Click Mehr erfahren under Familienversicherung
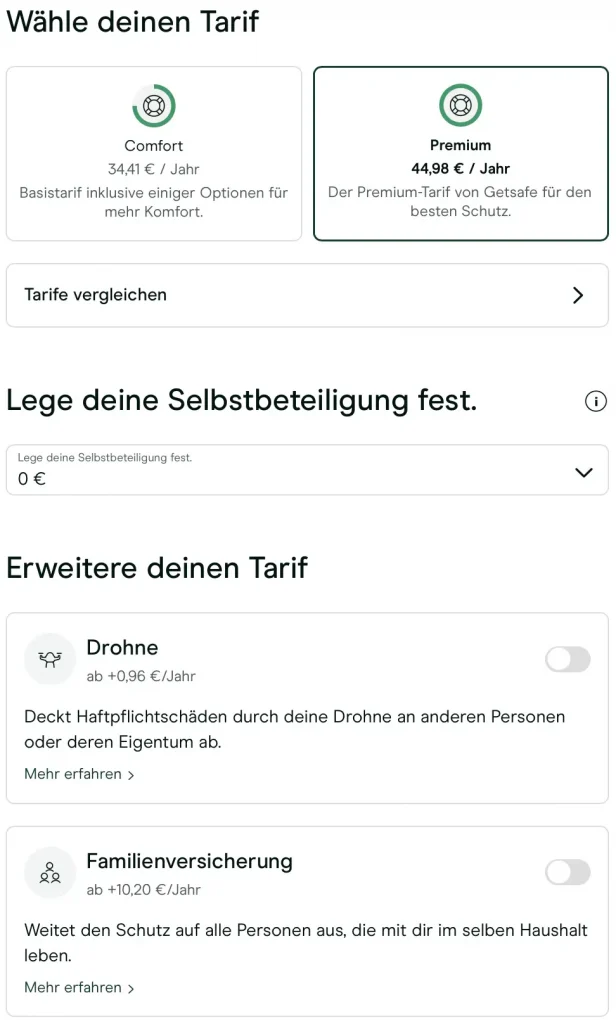 [x=79, y=988]
